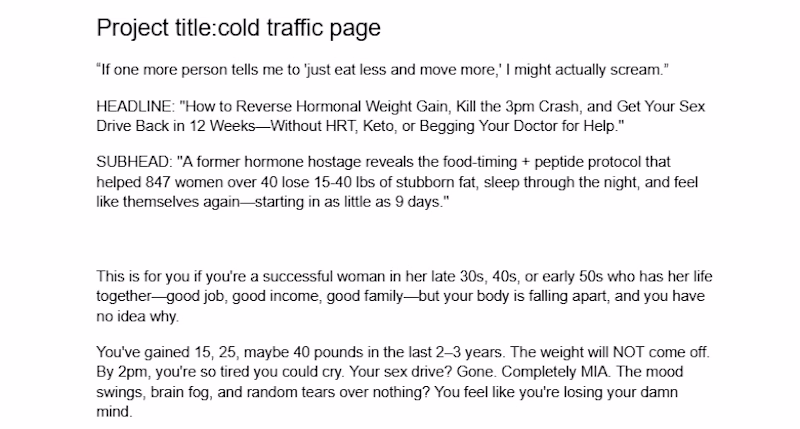Click the word SUBHEAD in the document
800x429 pixels.
pos(134,162)
